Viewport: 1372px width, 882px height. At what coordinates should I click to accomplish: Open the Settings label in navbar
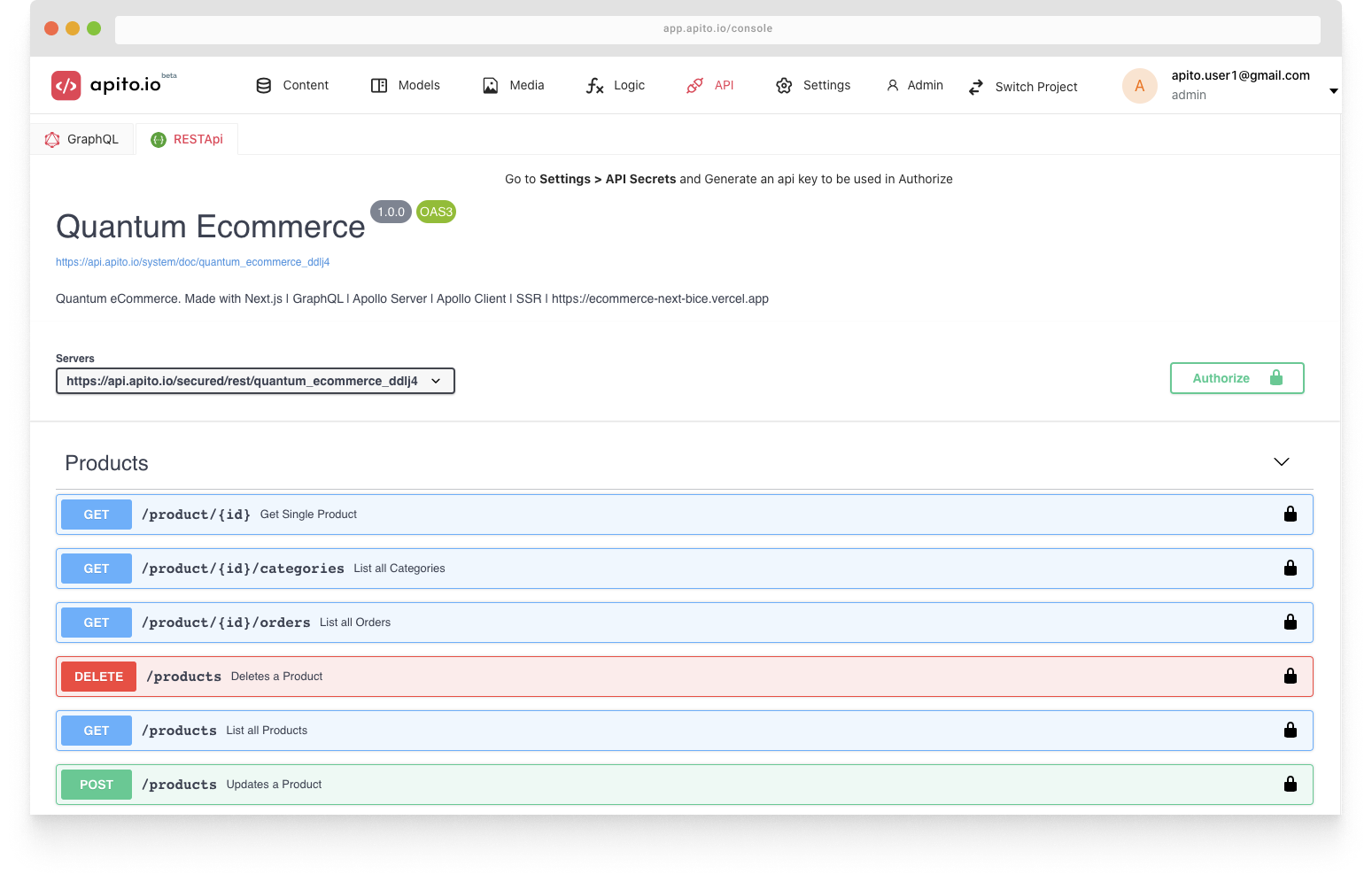tap(826, 86)
